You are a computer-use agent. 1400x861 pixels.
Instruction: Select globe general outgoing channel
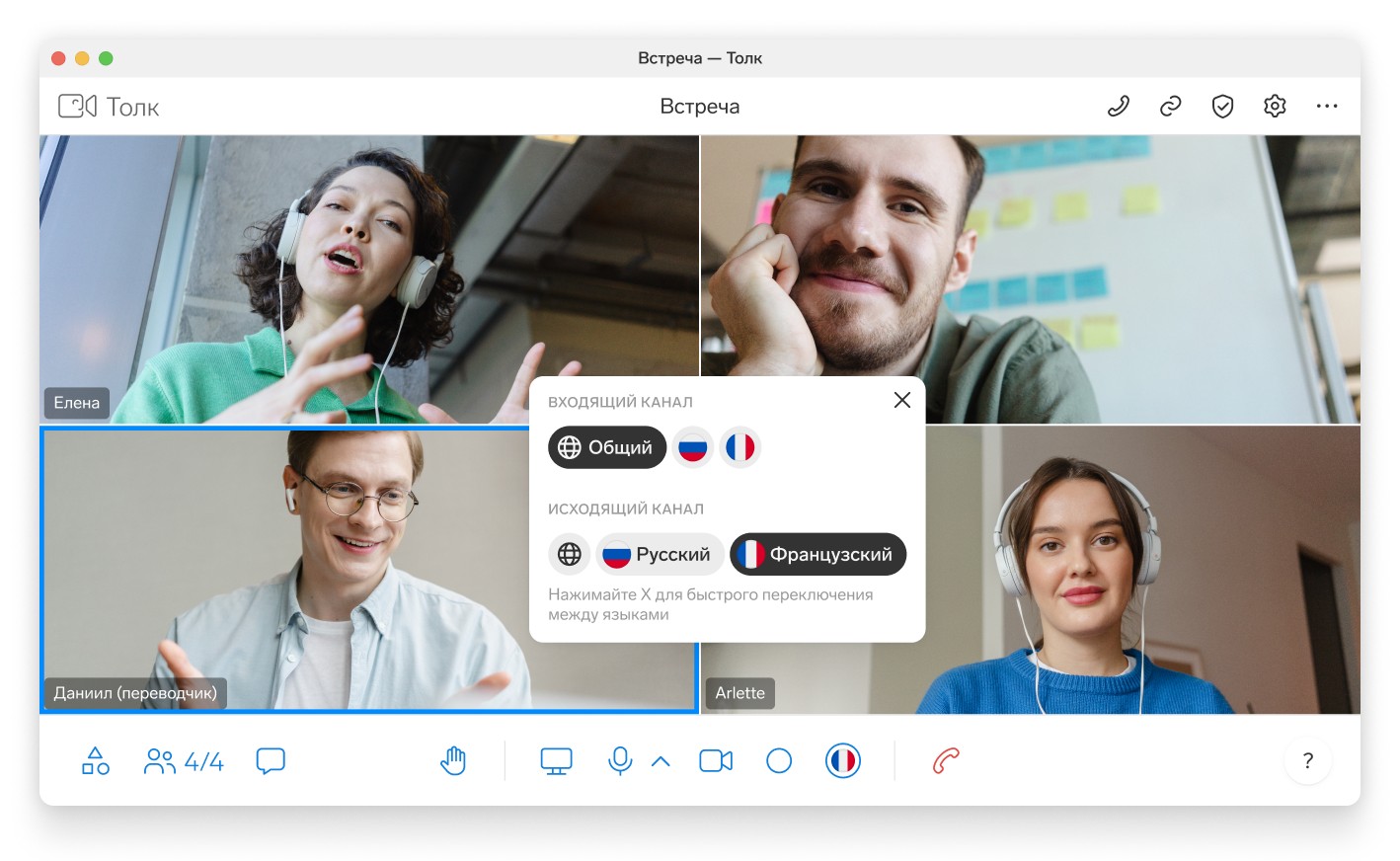[570, 554]
